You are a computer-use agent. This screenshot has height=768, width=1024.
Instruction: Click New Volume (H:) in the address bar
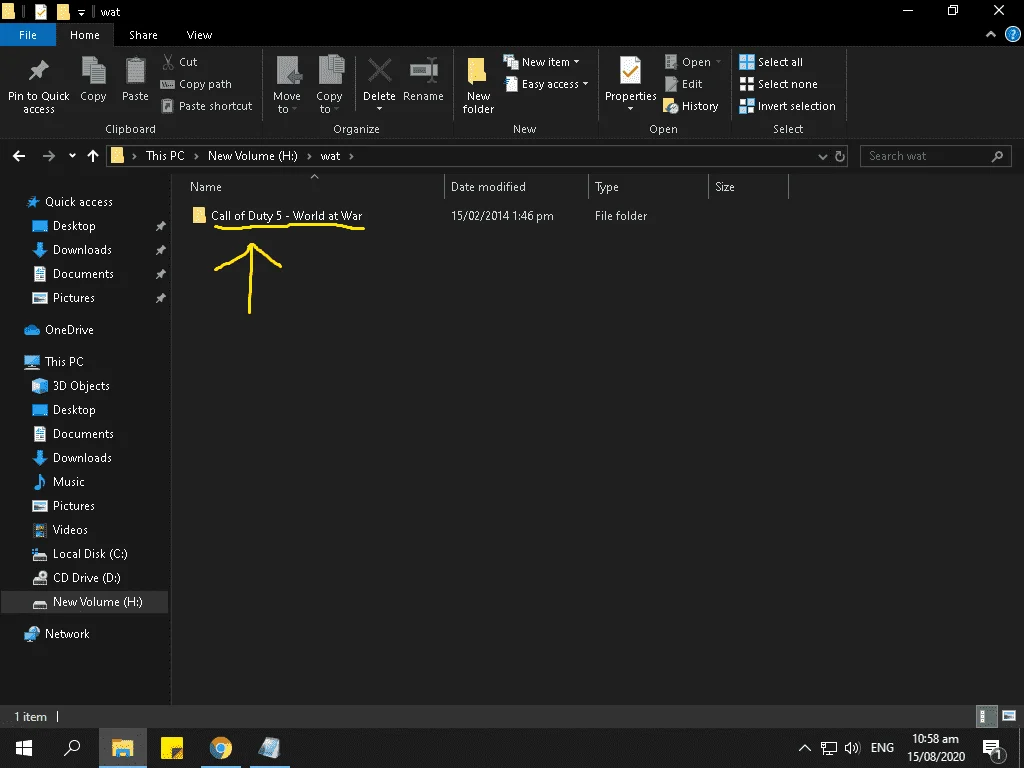point(253,156)
